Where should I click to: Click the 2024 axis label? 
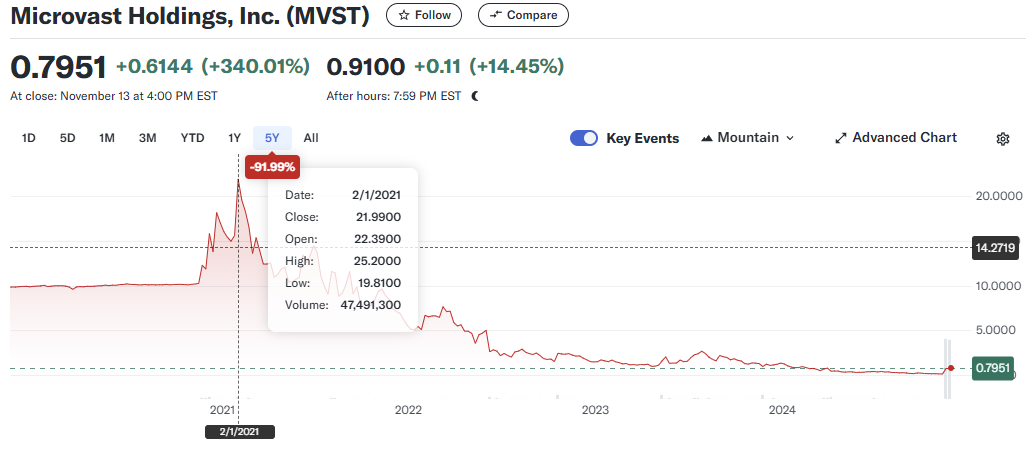point(783,410)
